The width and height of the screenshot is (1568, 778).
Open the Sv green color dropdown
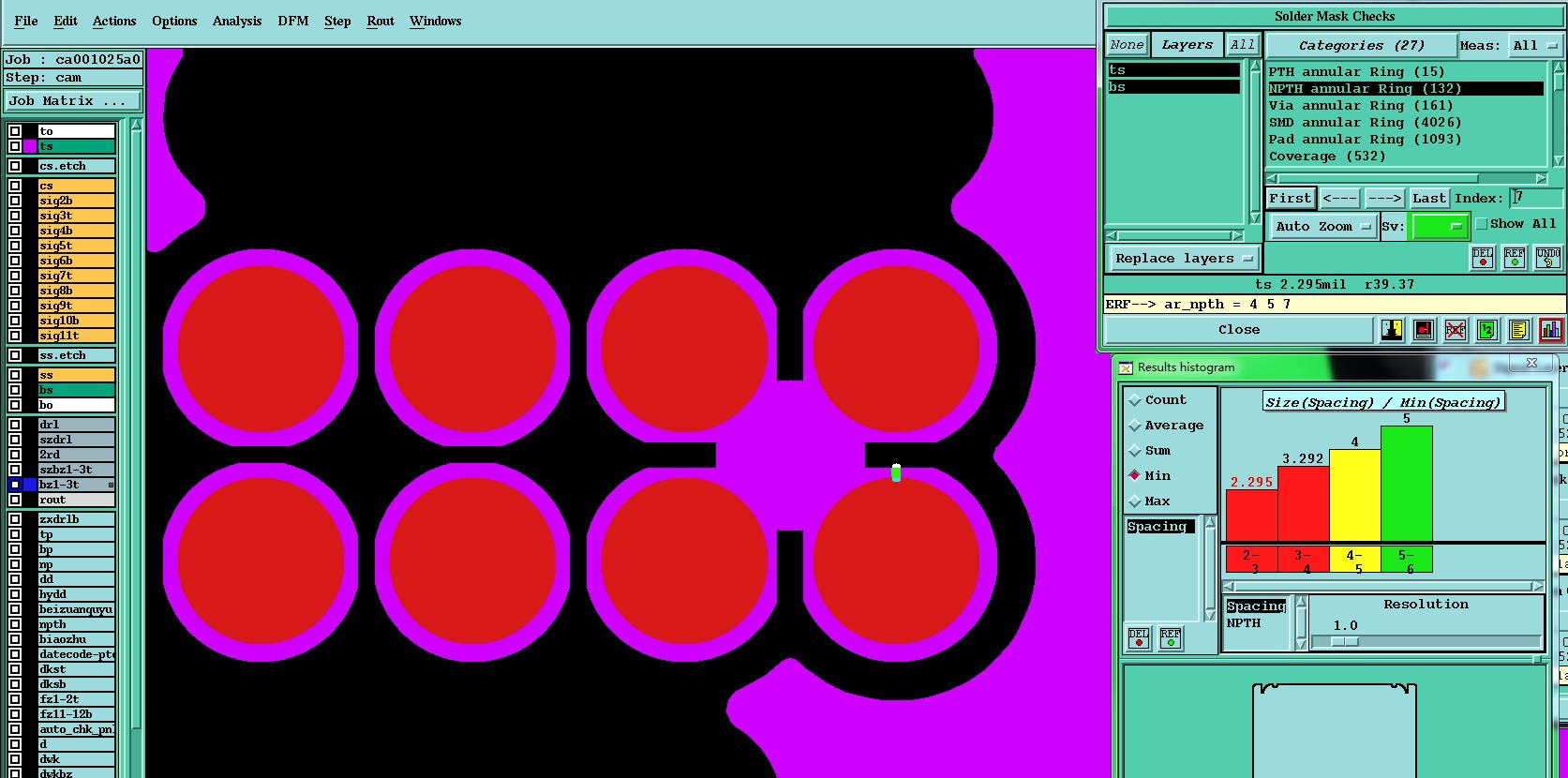[1440, 227]
